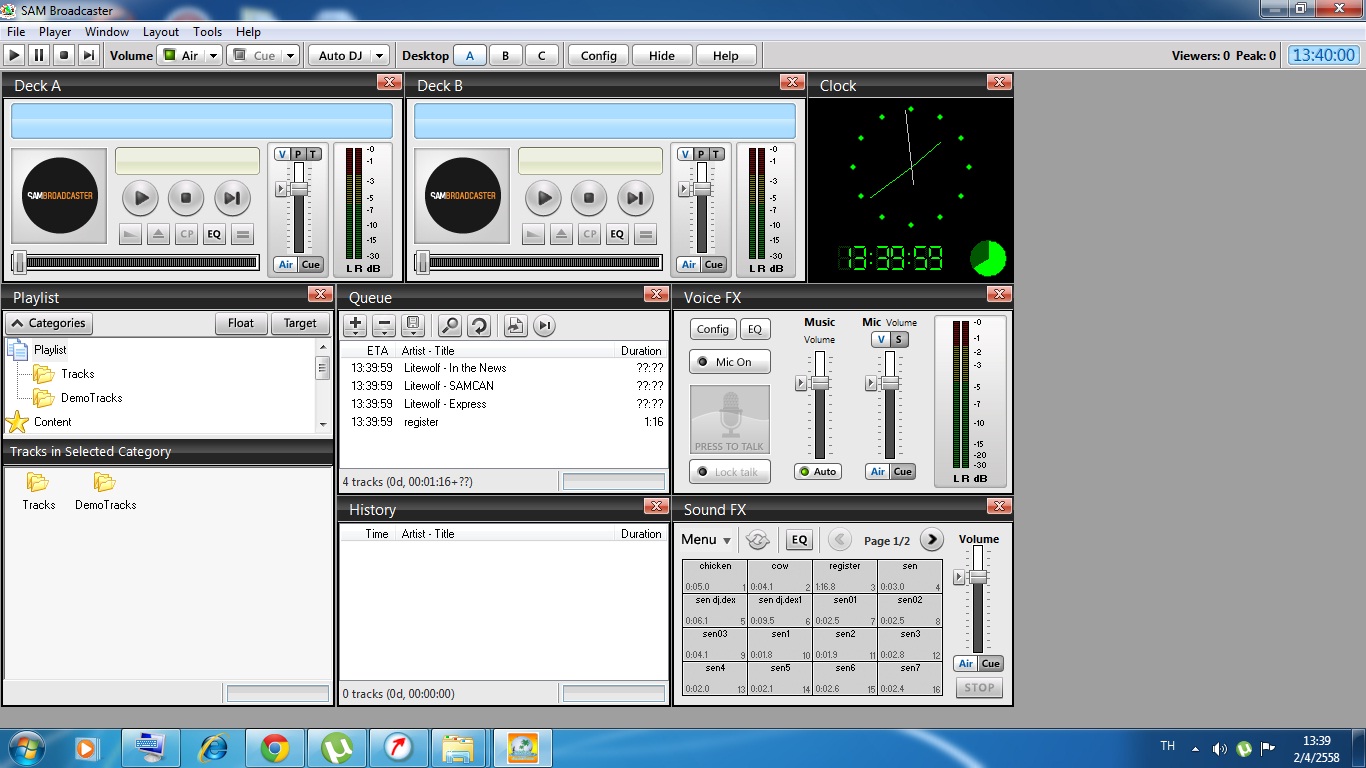Toggle Air output on Deck A
This screenshot has height=768, width=1366.
286,265
